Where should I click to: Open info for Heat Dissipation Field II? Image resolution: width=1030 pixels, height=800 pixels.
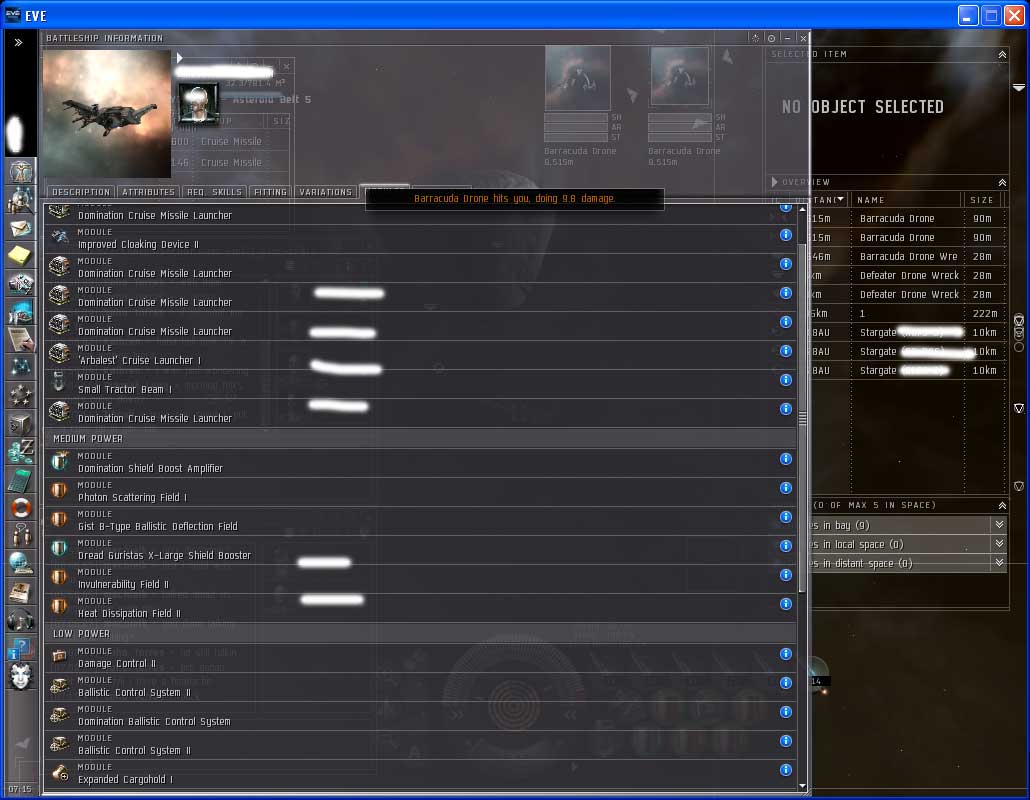(x=786, y=604)
